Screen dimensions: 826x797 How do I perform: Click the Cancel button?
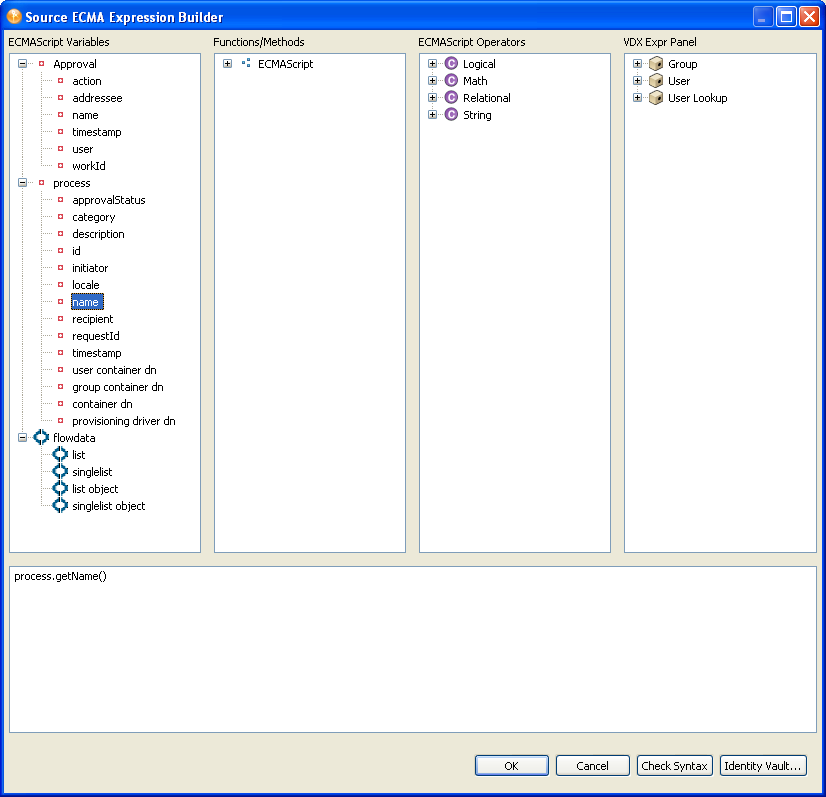[x=593, y=765]
